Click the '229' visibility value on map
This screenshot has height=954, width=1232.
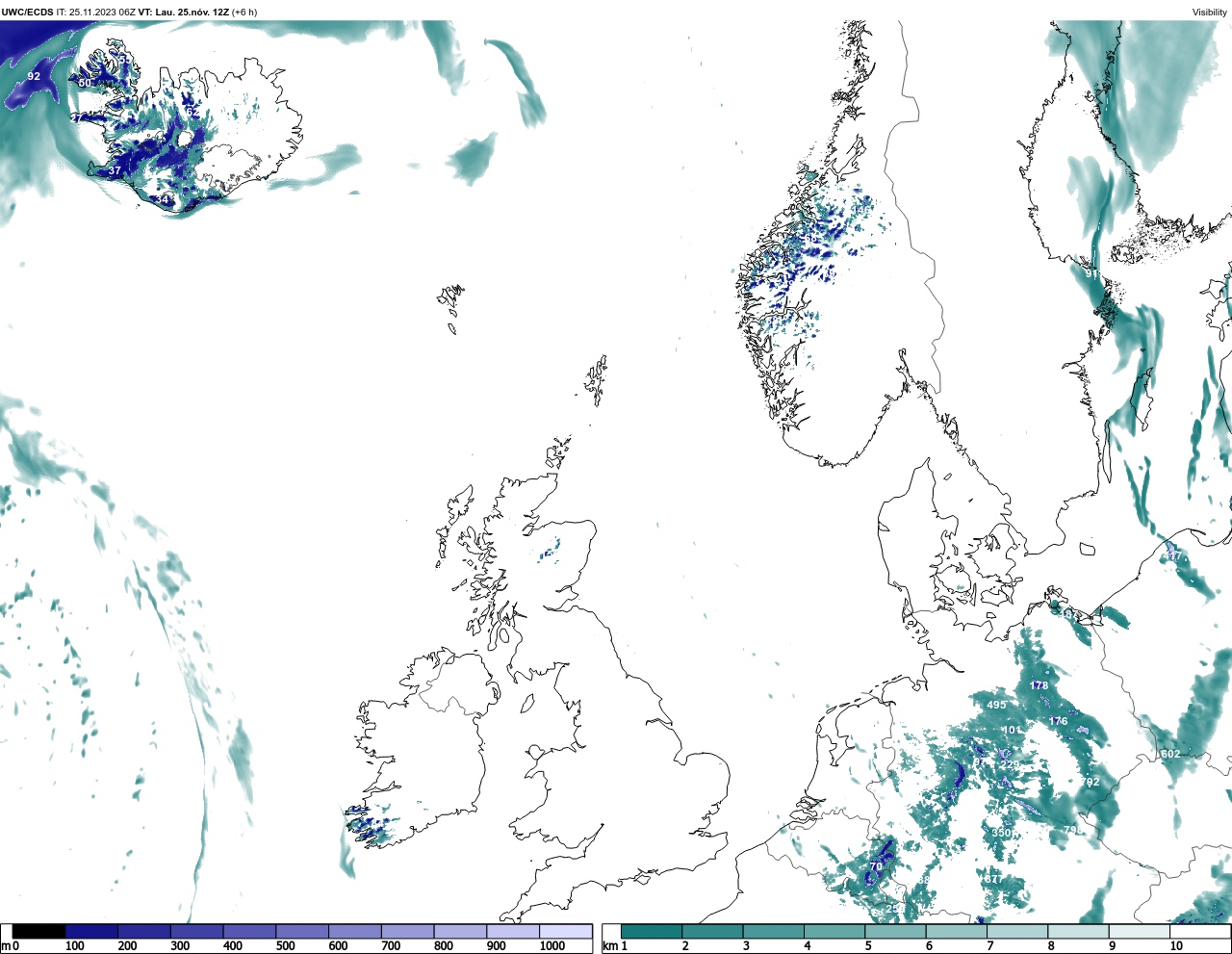(1010, 765)
